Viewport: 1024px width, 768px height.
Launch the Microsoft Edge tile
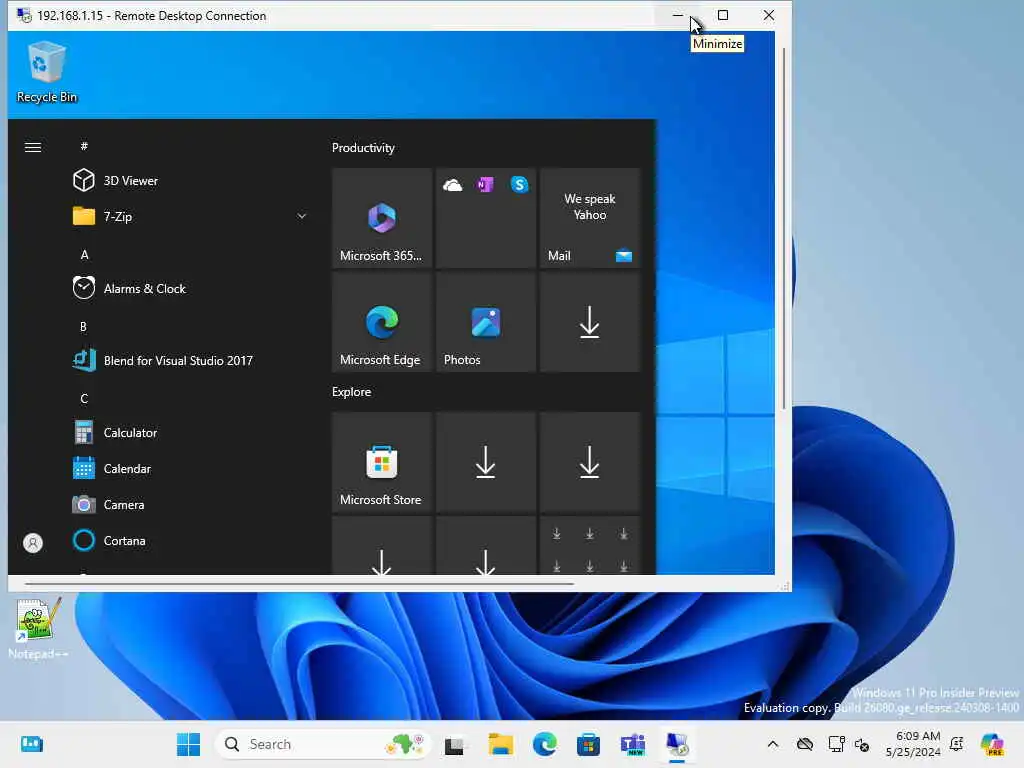381,322
